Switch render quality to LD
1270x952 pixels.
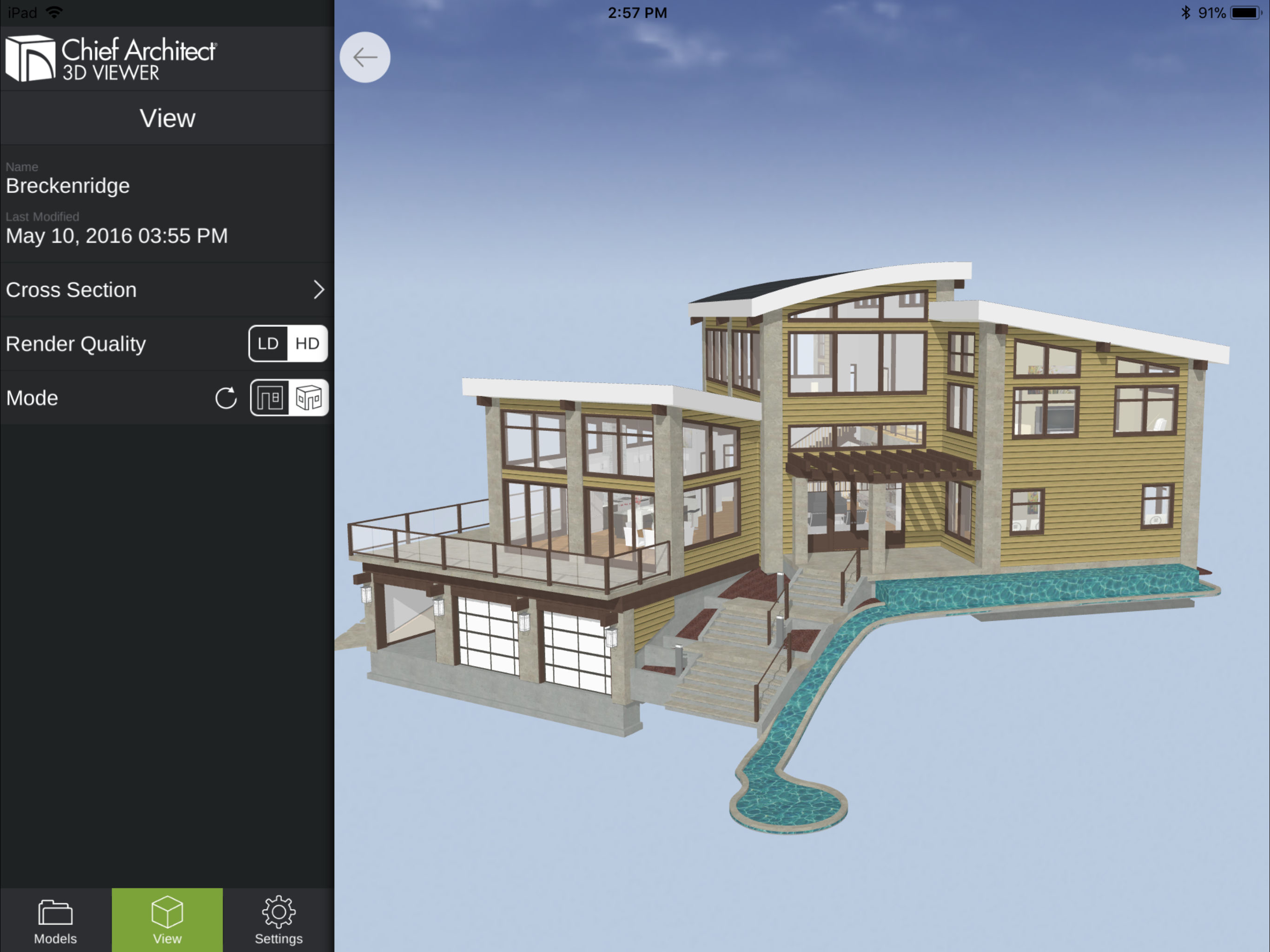[268, 344]
